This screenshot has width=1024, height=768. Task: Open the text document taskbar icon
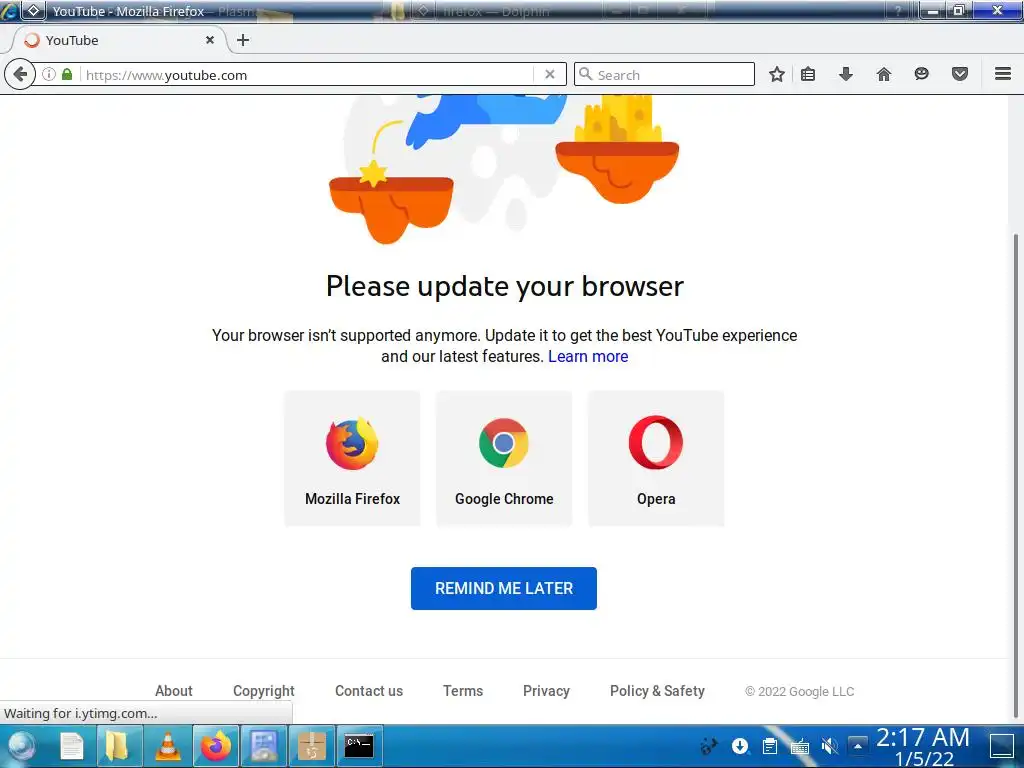[72, 746]
